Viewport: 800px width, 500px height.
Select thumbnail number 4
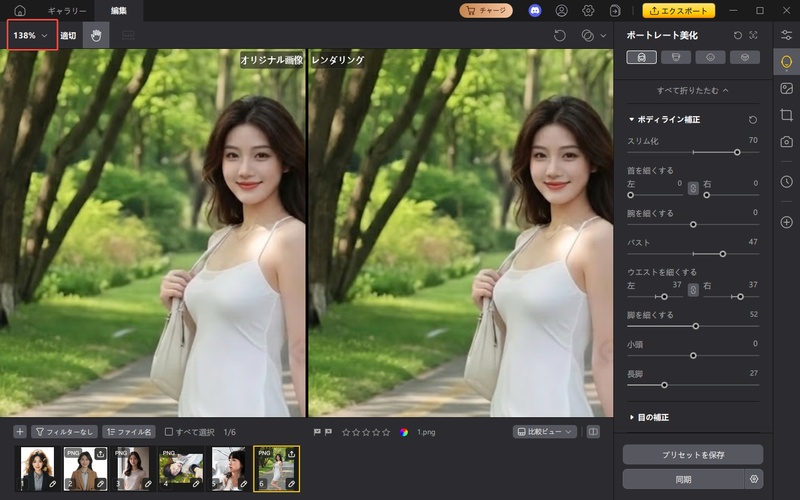(x=181, y=469)
